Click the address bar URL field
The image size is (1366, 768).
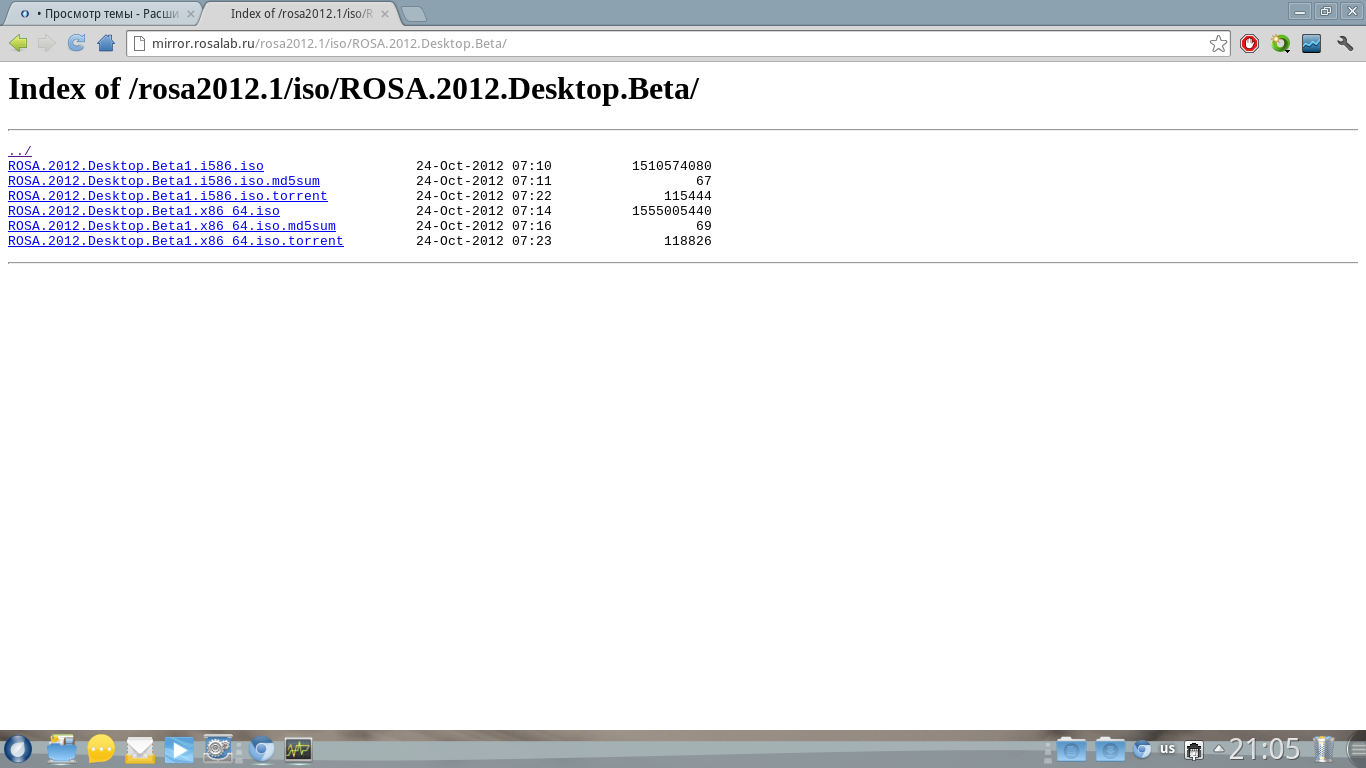(670, 44)
